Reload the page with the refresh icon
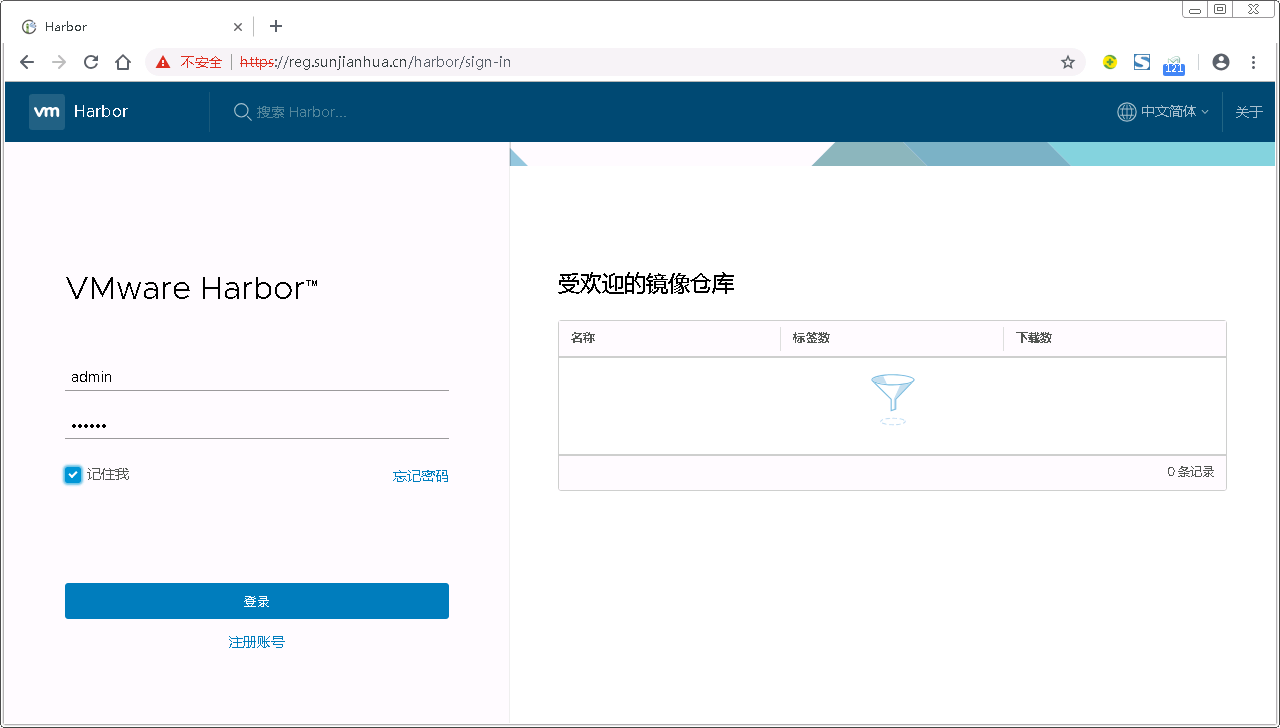Screen dimensions: 1280x728 (x=91, y=62)
